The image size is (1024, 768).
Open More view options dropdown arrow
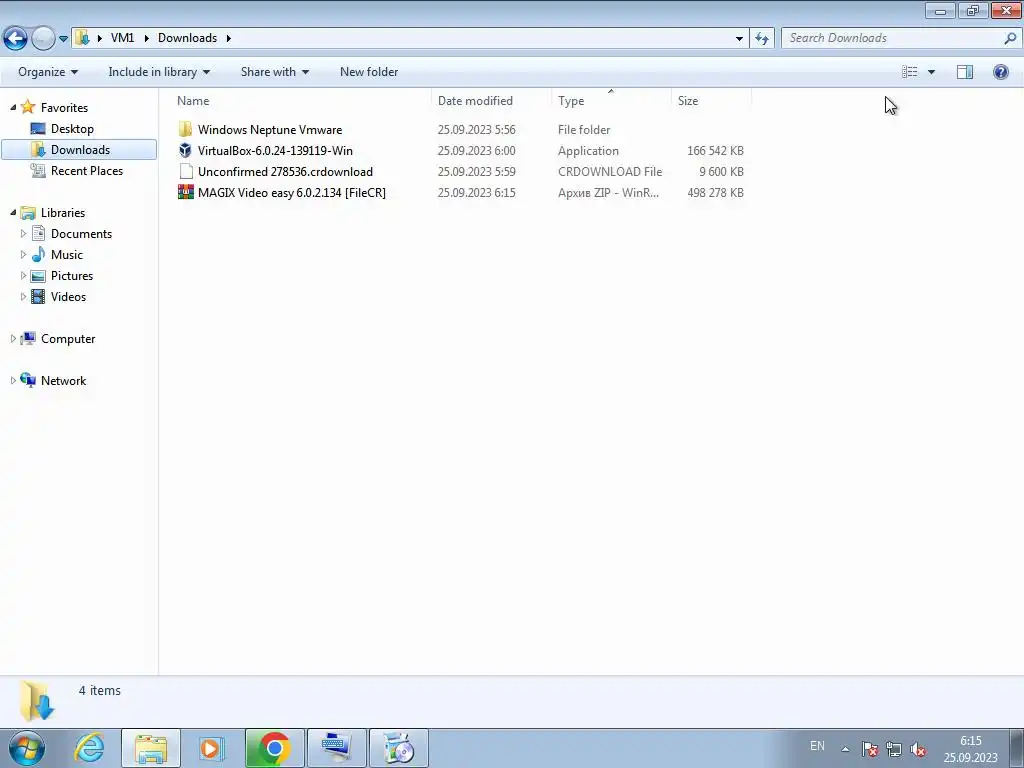click(x=931, y=72)
